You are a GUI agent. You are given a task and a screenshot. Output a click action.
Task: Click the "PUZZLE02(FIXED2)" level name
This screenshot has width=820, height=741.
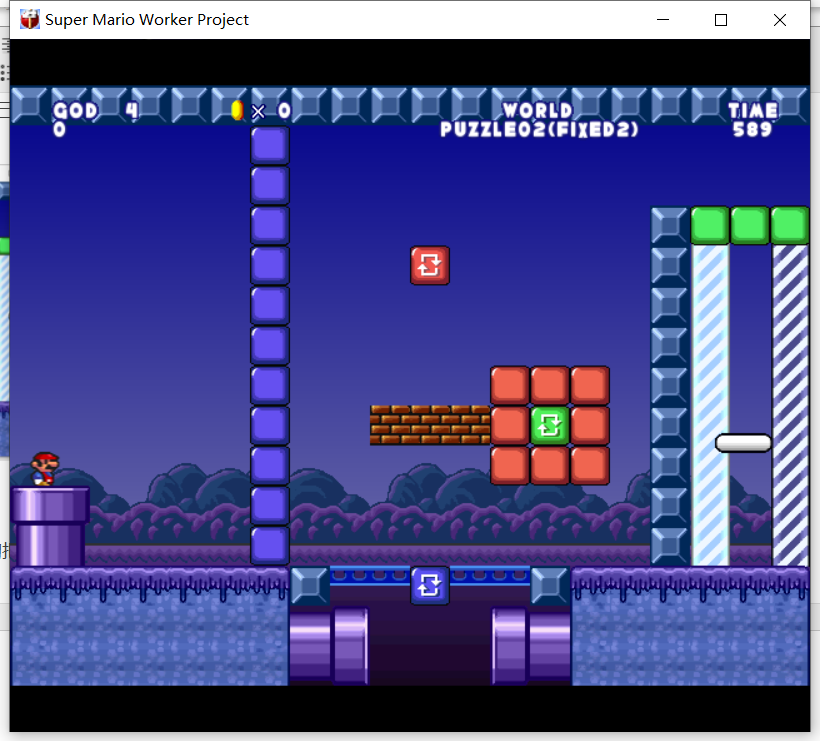540,129
